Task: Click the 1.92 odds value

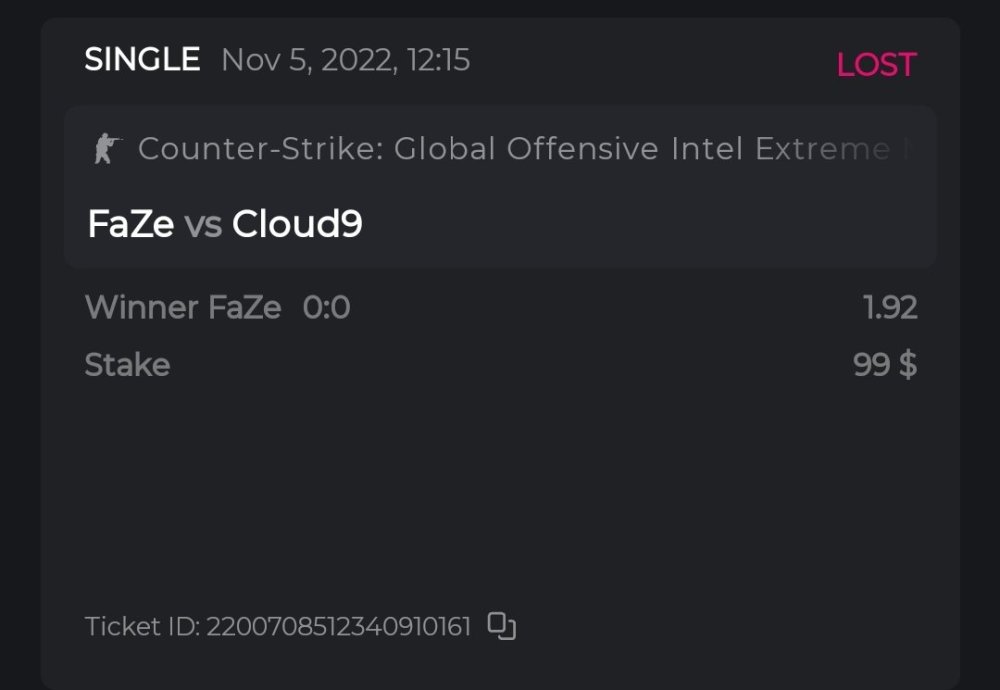Action: tap(890, 307)
